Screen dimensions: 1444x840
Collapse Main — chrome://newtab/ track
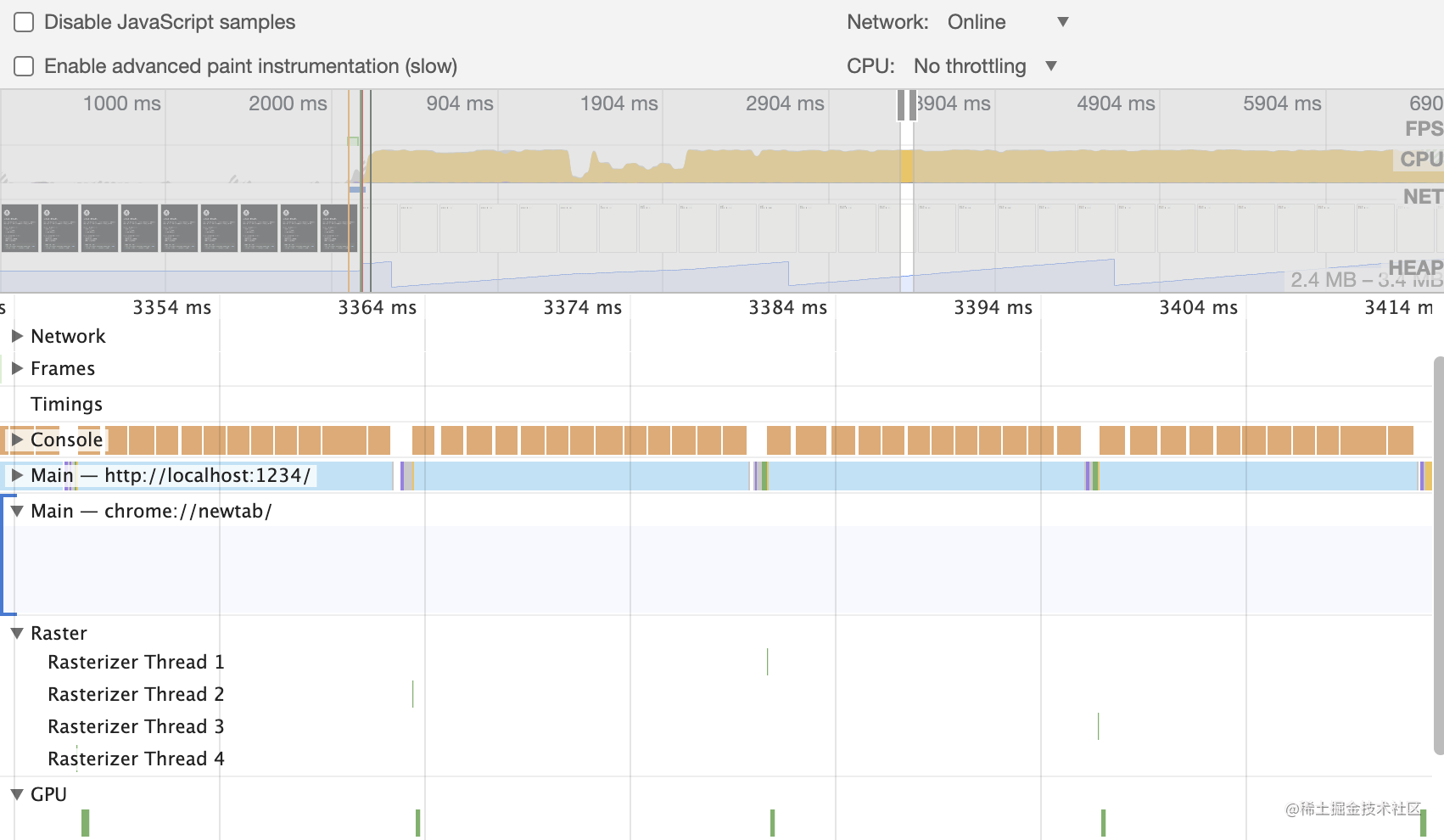pos(17,511)
